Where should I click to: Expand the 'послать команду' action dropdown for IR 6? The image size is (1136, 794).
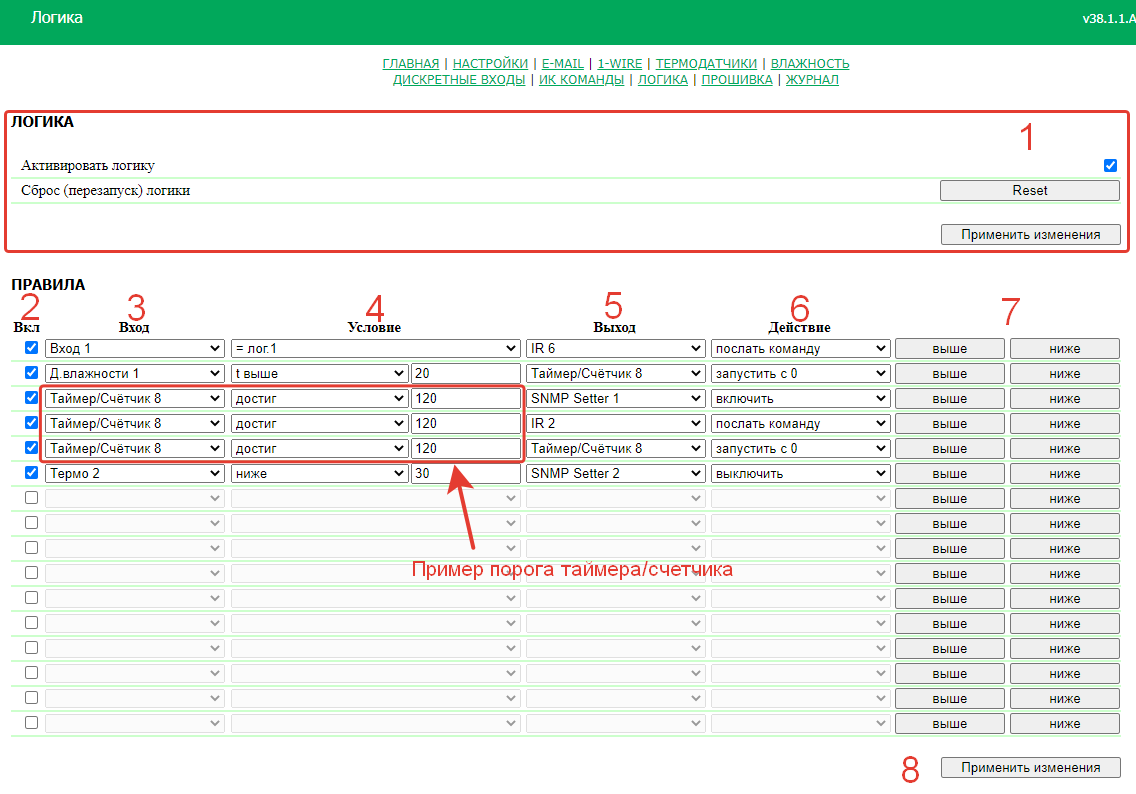[800, 348]
